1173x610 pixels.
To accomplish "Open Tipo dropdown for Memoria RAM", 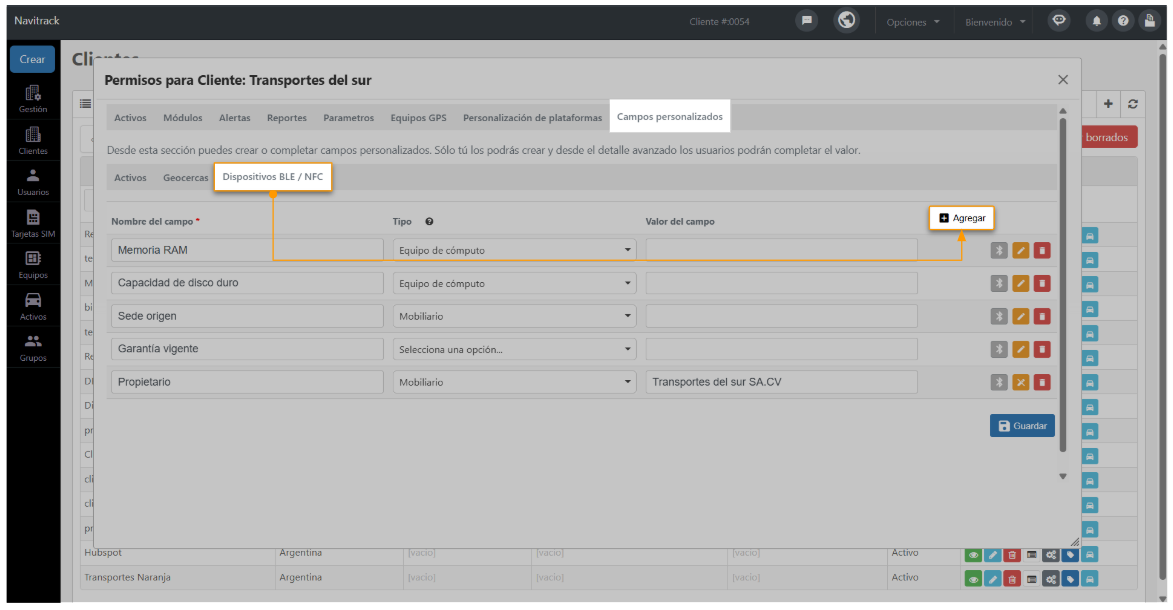I will (x=515, y=250).
